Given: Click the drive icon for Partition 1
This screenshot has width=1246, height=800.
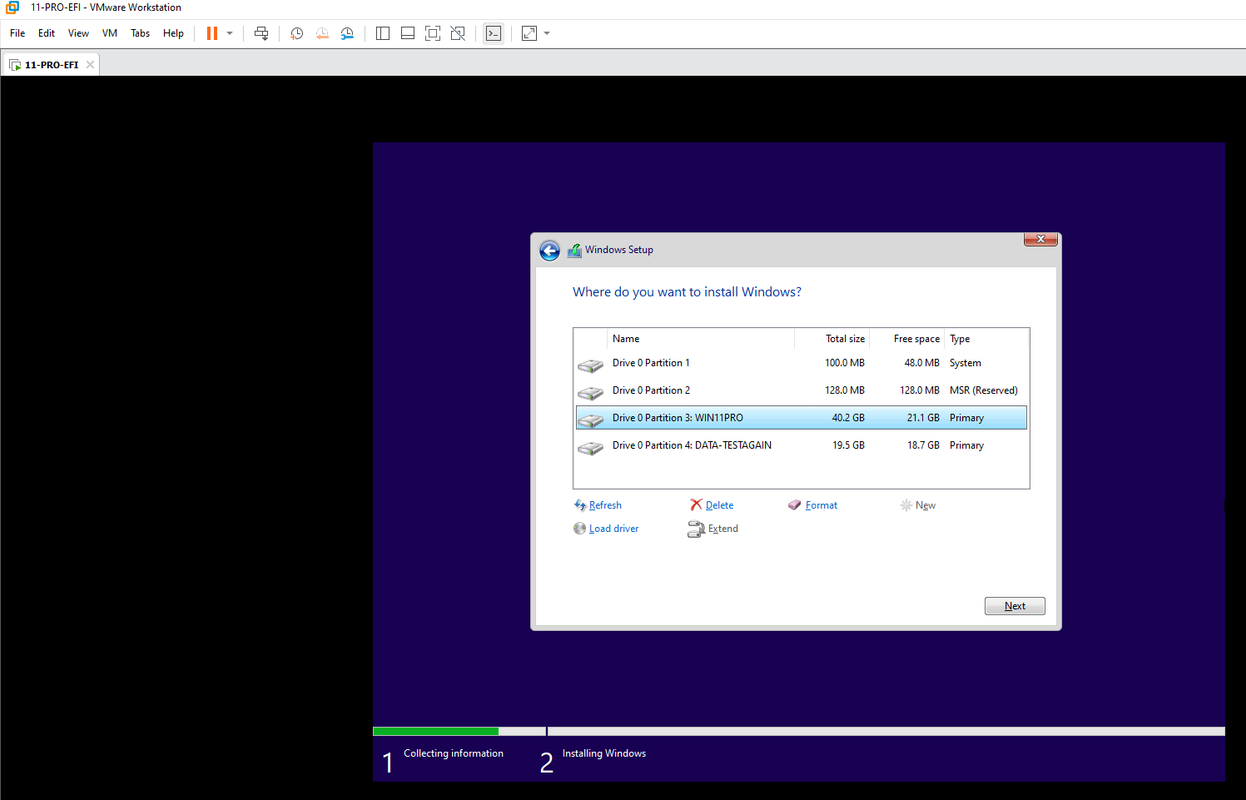Looking at the screenshot, I should click(x=591, y=365).
